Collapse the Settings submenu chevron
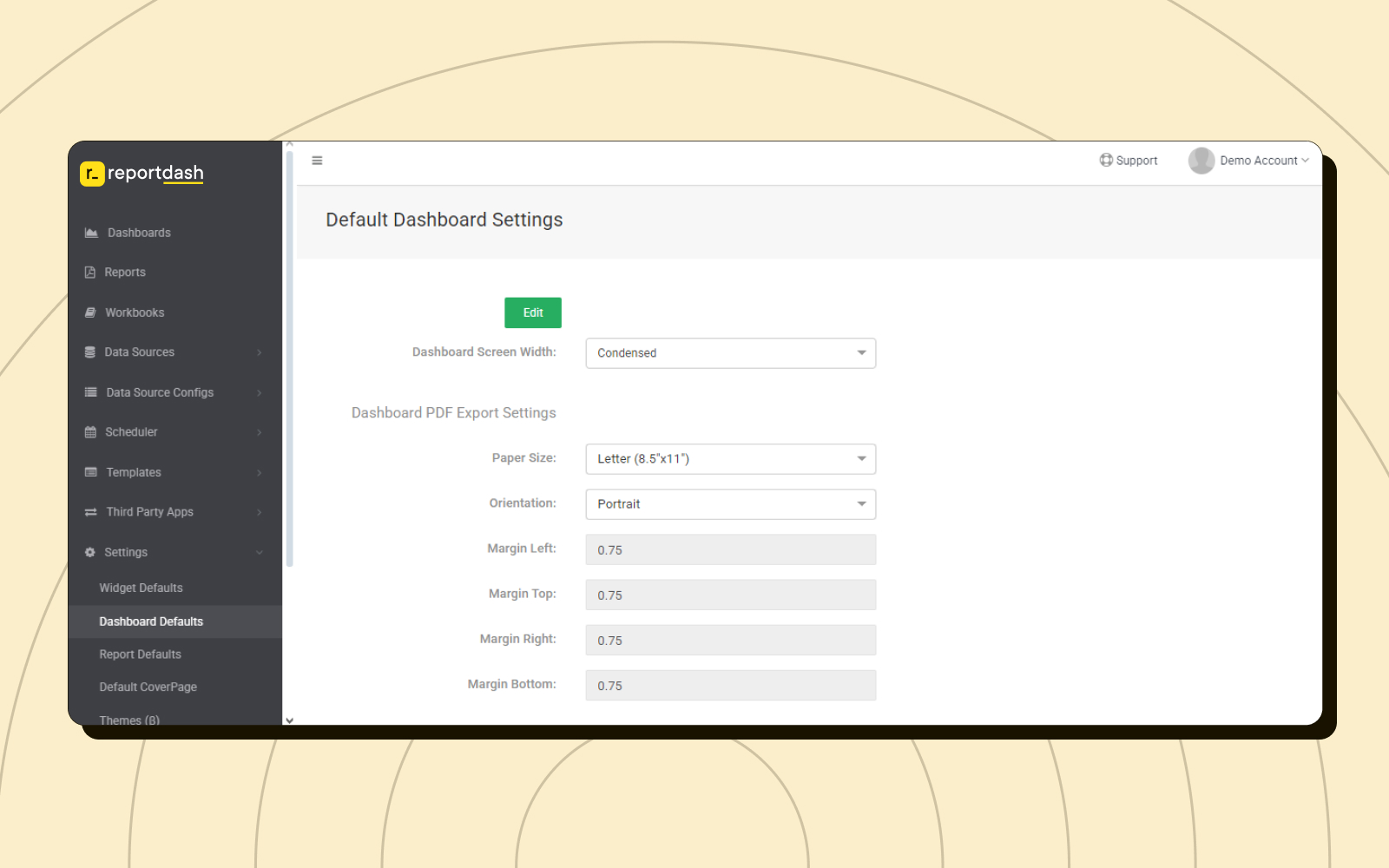1389x868 pixels. (260, 552)
